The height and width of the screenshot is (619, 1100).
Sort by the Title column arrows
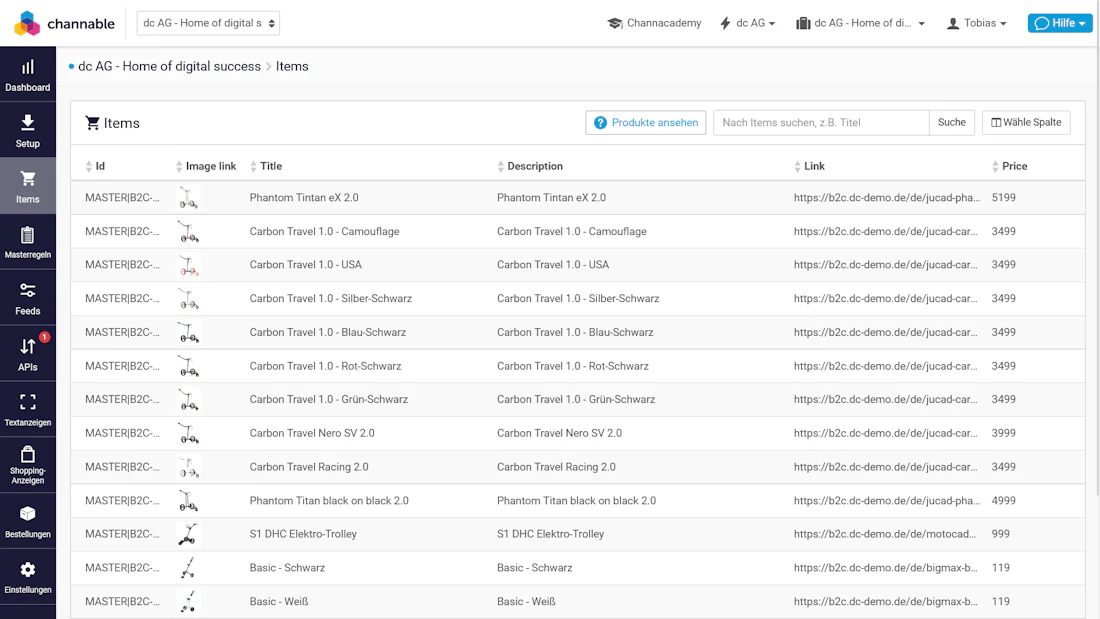pos(253,166)
